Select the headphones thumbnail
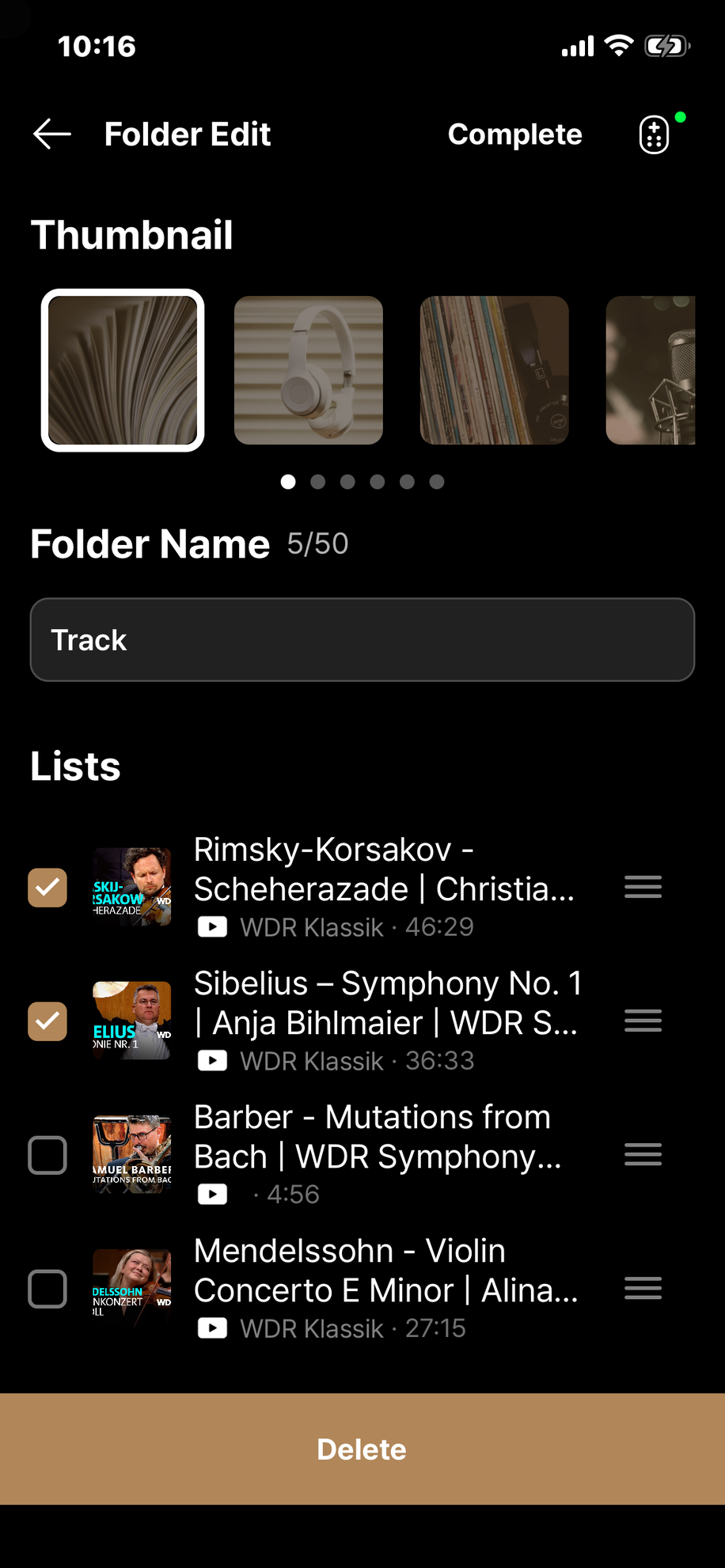This screenshot has height=1568, width=725. [309, 370]
